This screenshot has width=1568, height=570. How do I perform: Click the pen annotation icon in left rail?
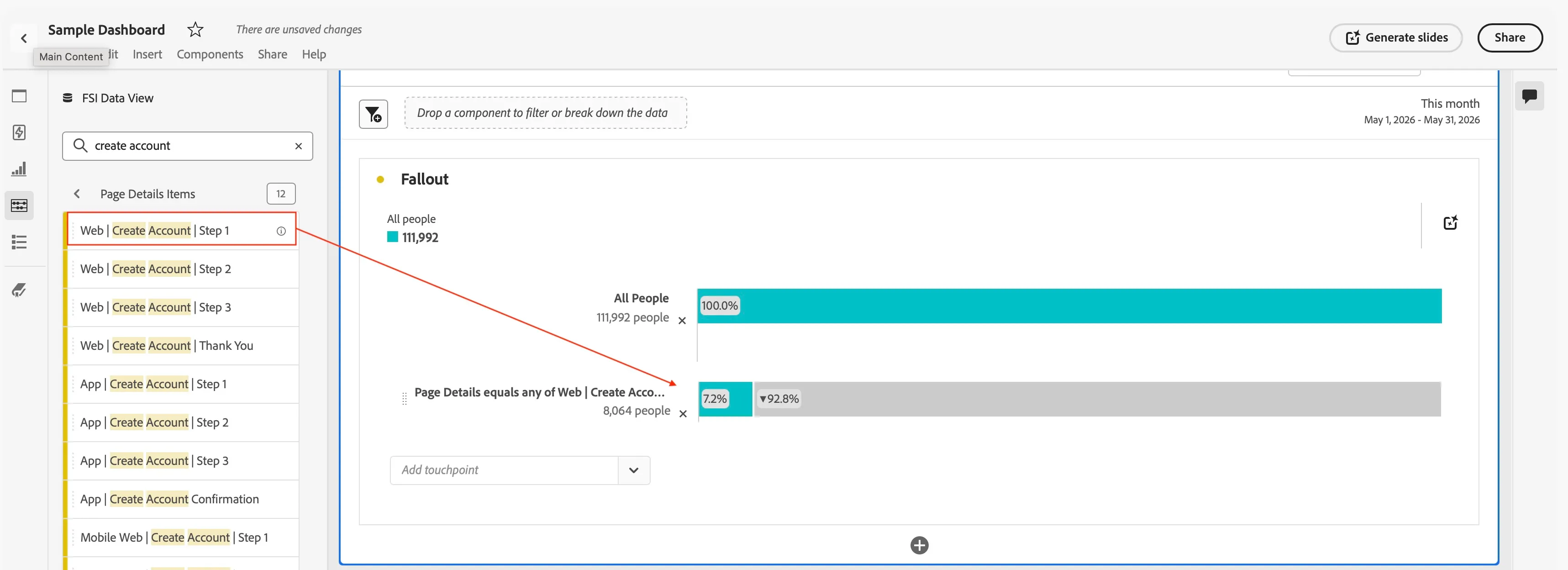click(x=19, y=290)
